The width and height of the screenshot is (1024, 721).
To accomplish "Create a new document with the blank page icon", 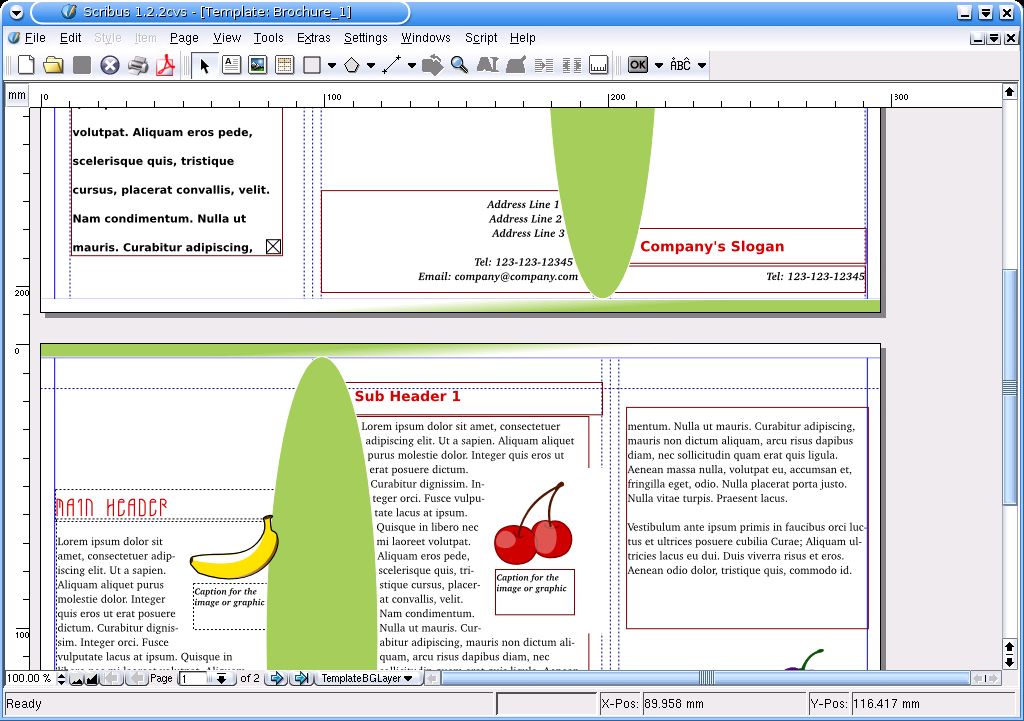I will (x=26, y=65).
